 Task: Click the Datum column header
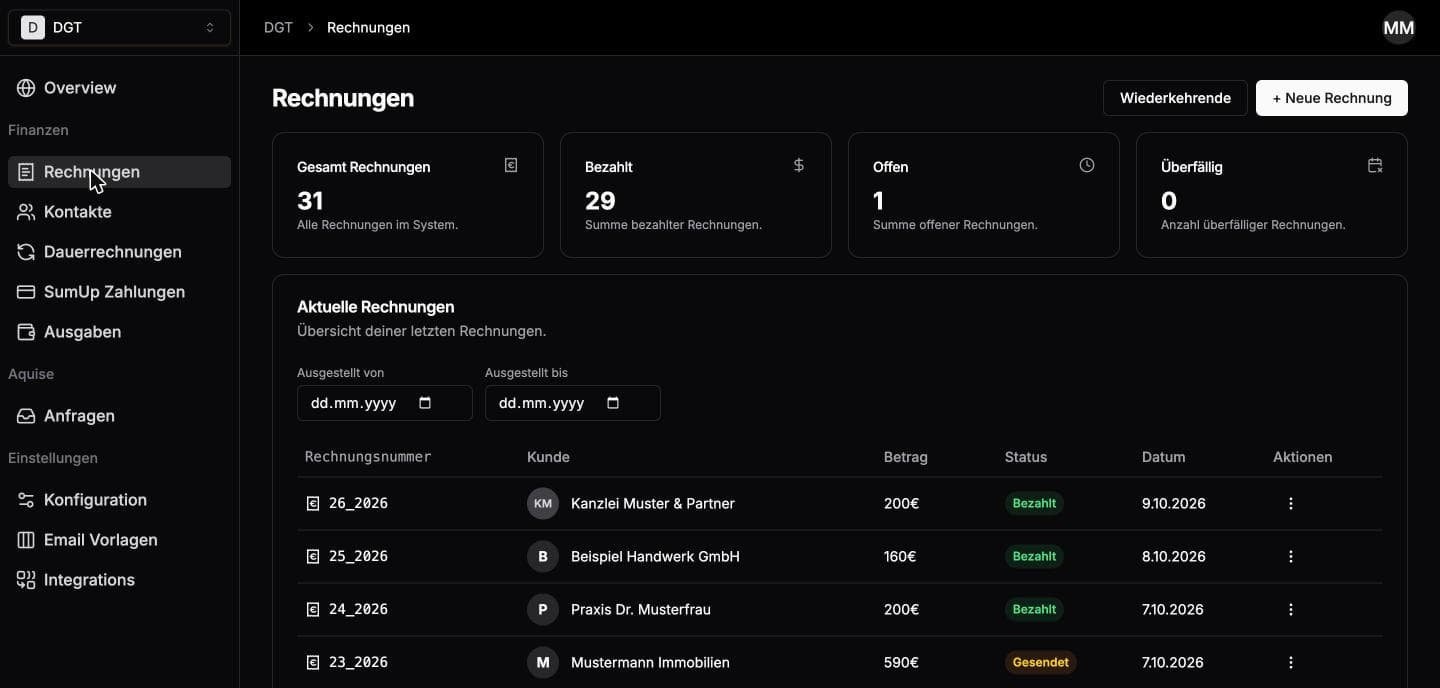1164,457
